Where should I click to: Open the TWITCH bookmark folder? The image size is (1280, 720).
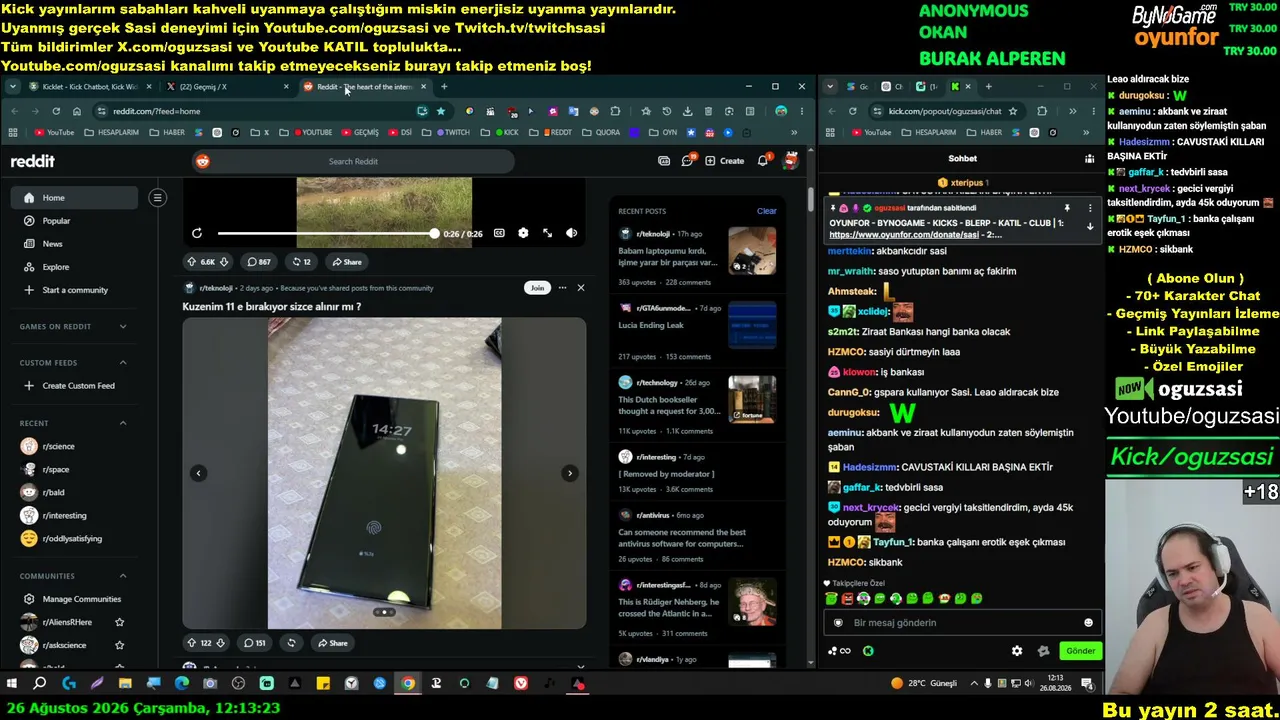click(x=451, y=132)
